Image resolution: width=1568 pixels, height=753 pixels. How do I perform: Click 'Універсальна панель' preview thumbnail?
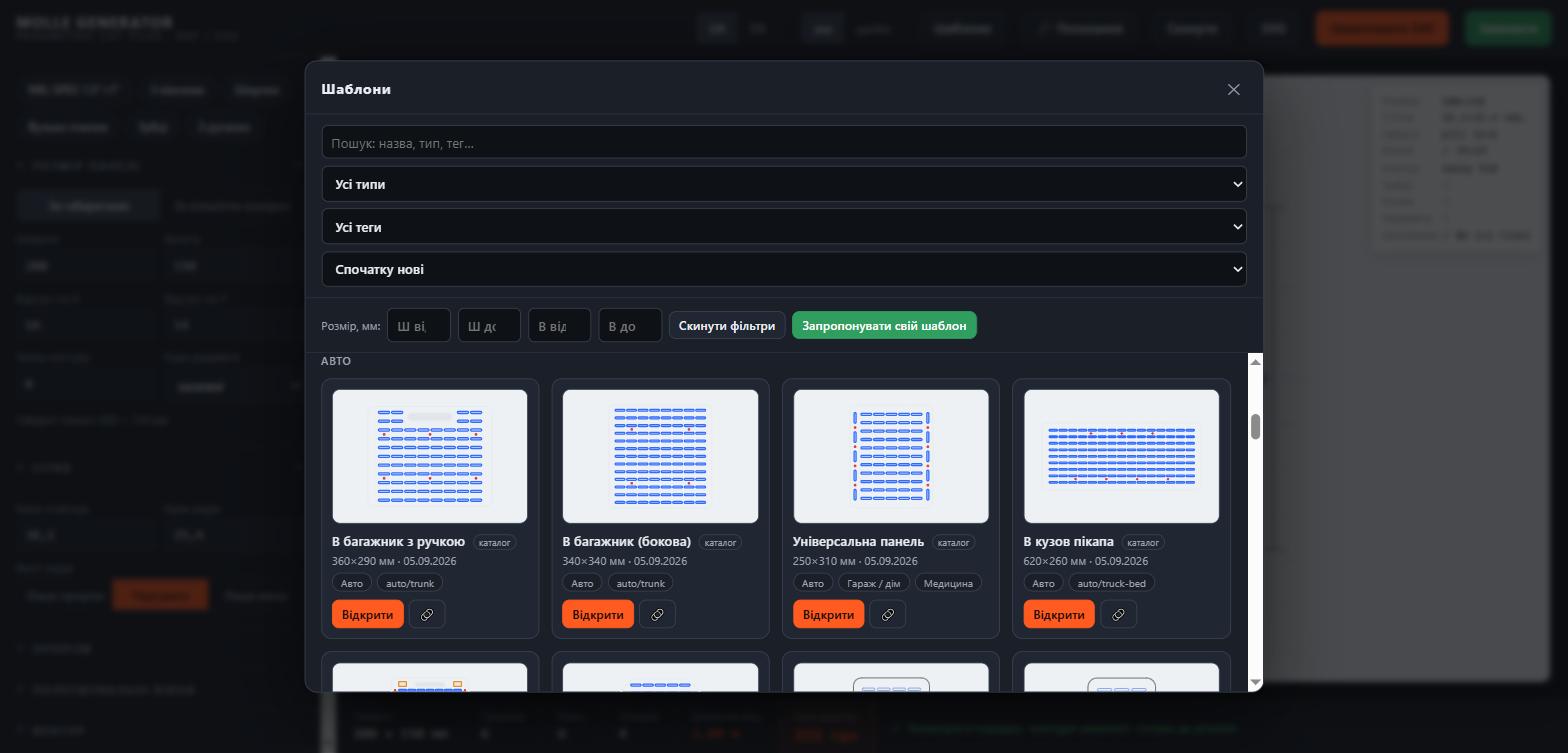pyautogui.click(x=891, y=456)
